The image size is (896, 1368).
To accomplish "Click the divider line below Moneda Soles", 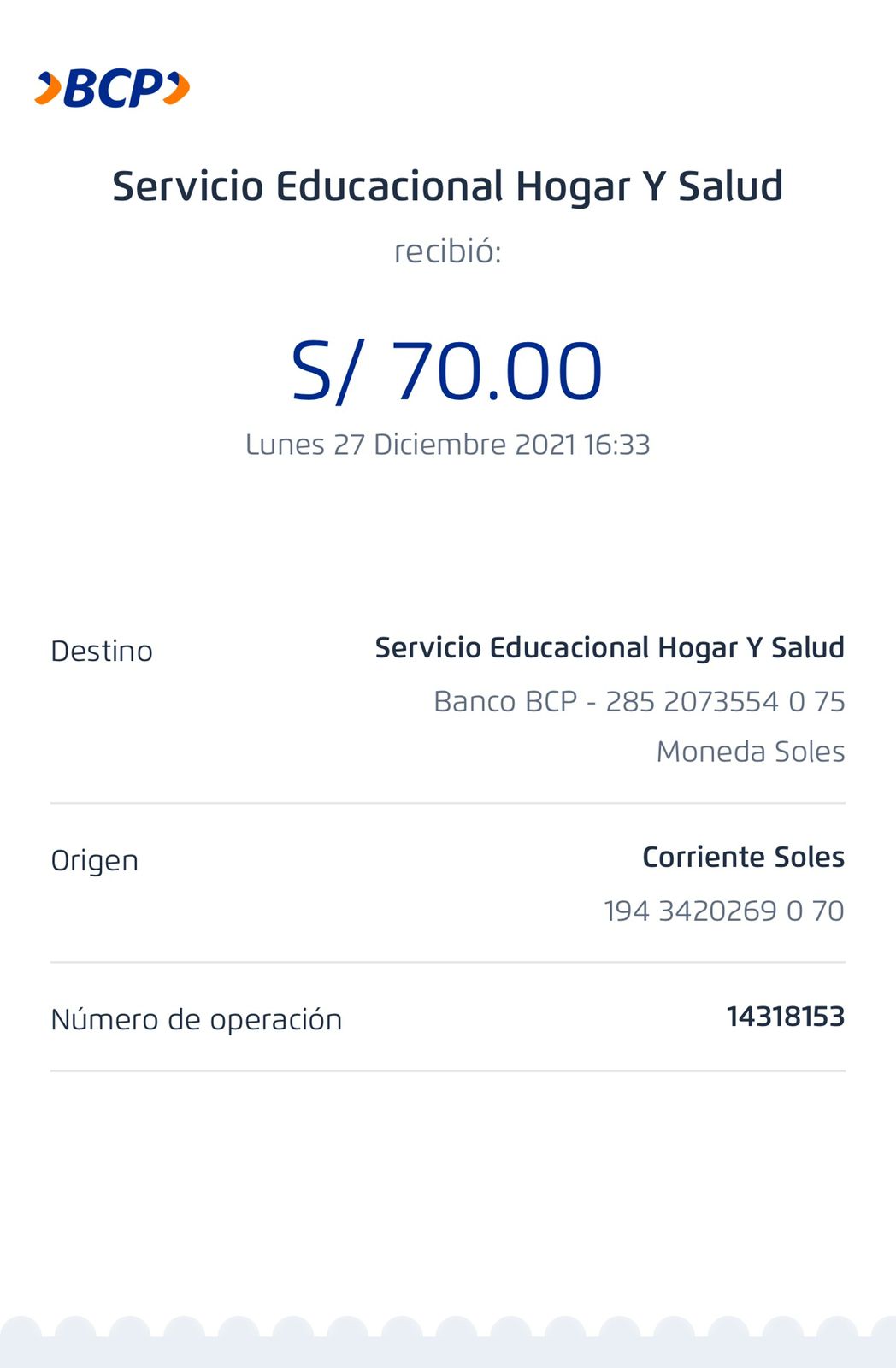I will click(447, 803).
